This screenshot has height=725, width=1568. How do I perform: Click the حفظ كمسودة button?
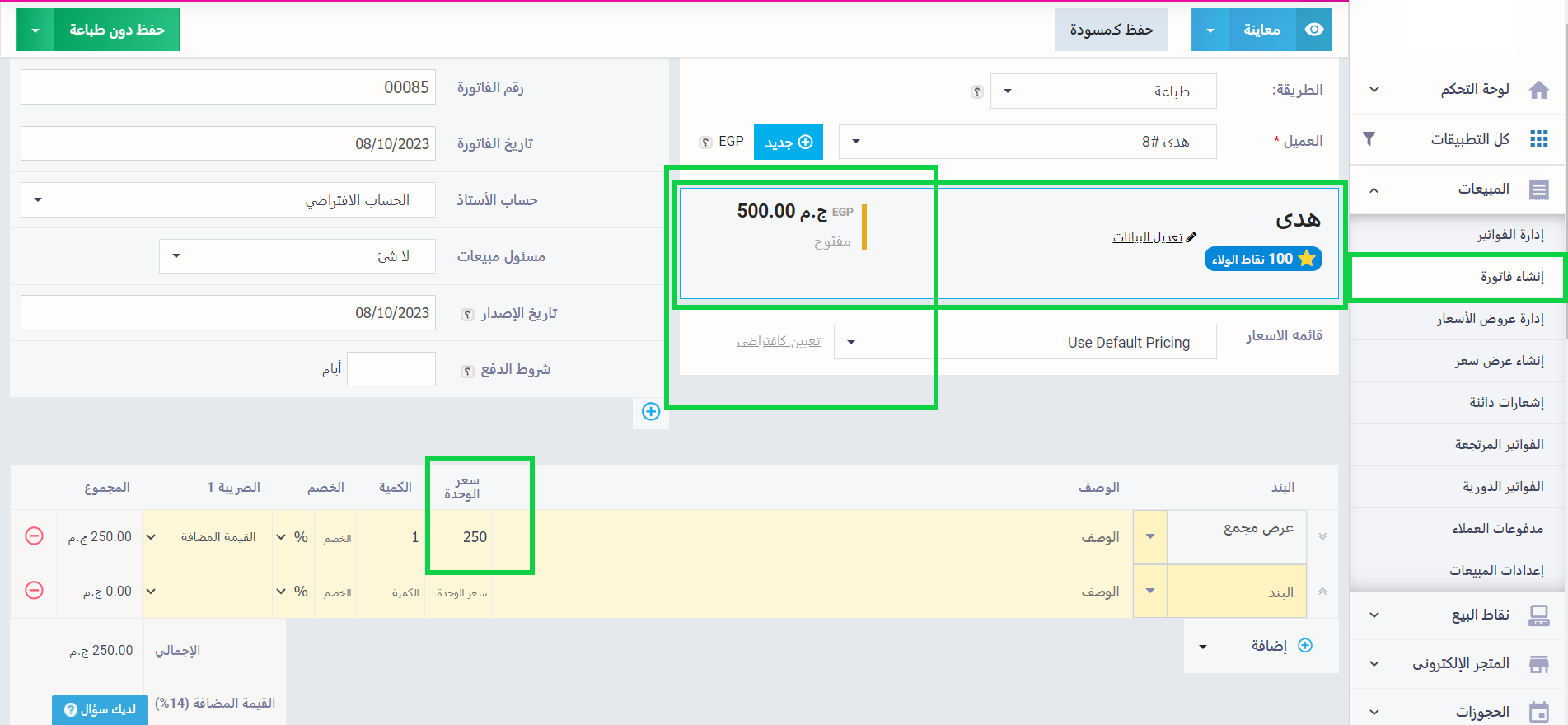(1111, 30)
